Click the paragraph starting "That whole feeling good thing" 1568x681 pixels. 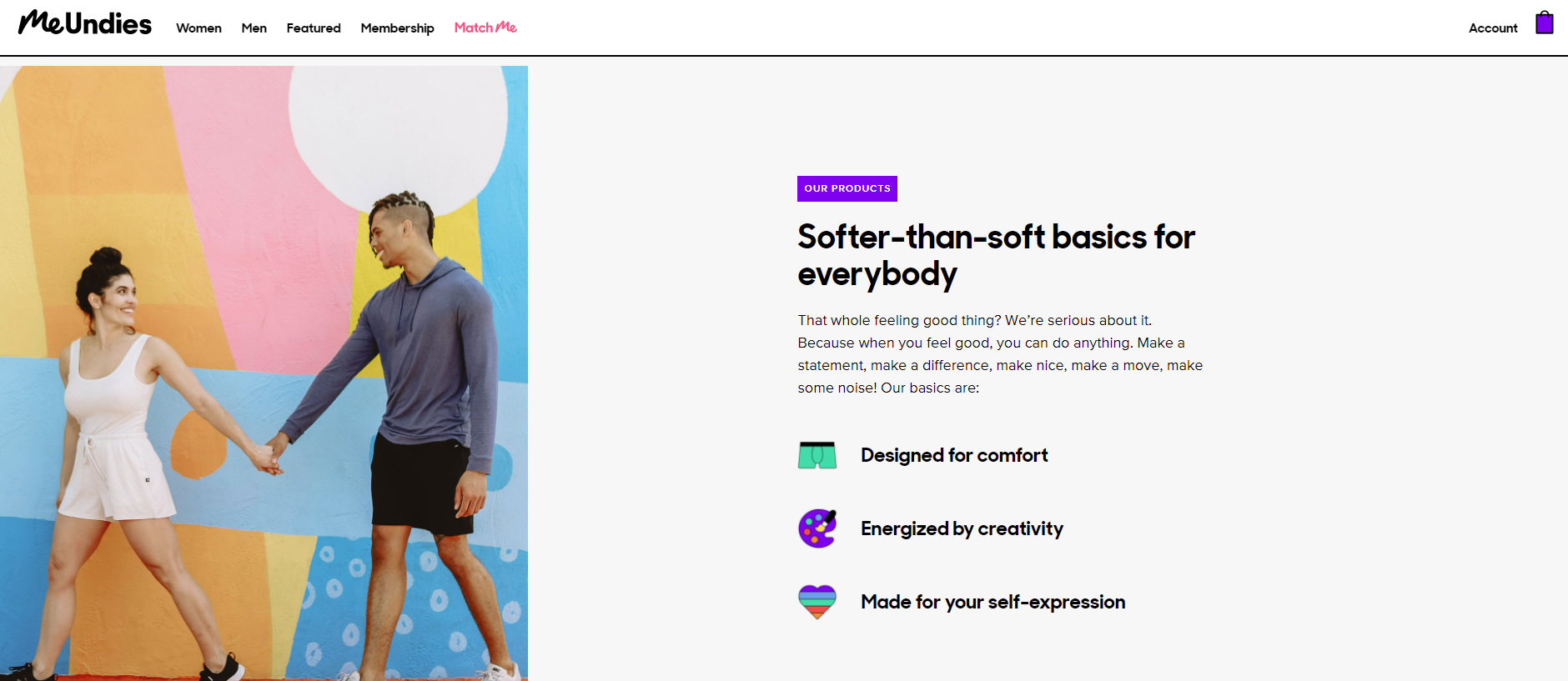[x=999, y=353]
